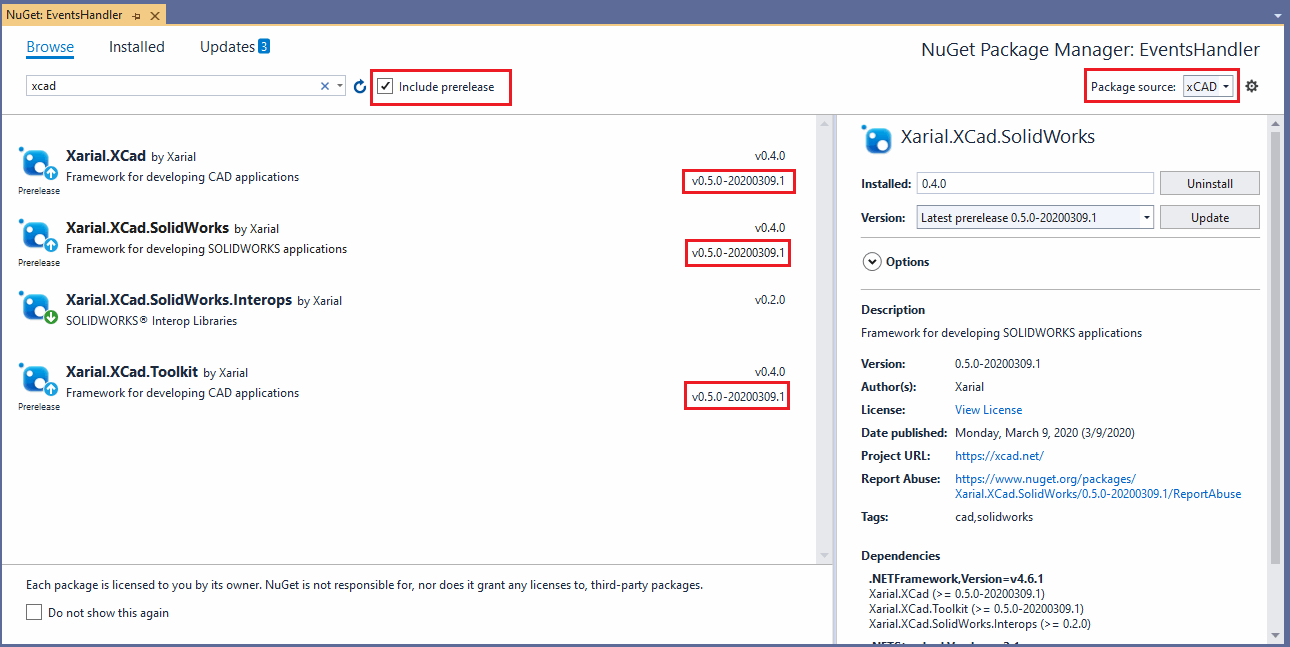1290x647 pixels.
Task: Click the Xarial.XCad.SolidWorks package icon in list
Action: tap(38, 236)
